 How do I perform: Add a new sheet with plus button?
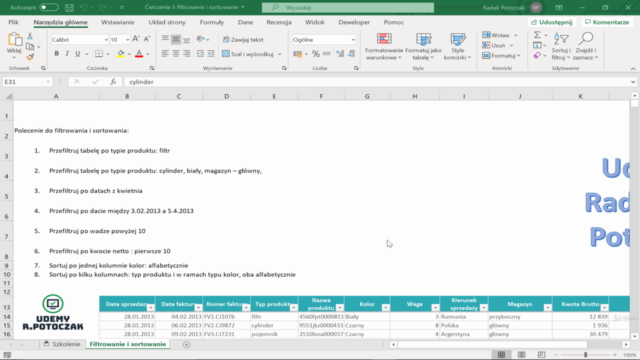[x=187, y=344]
